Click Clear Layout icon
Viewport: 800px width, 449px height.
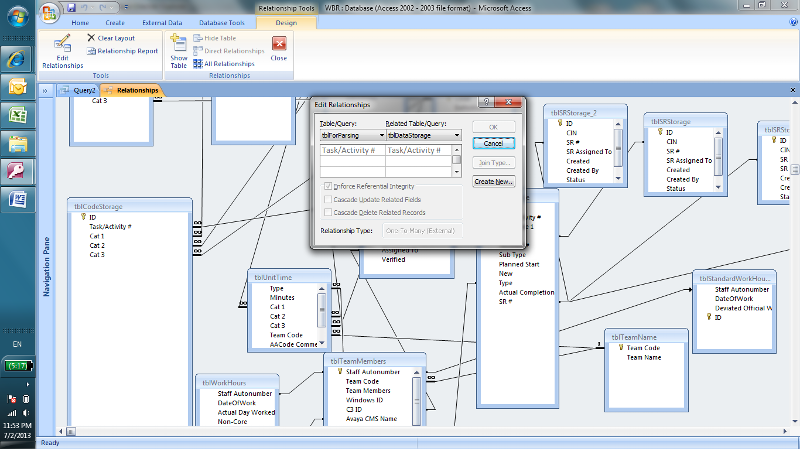91,38
